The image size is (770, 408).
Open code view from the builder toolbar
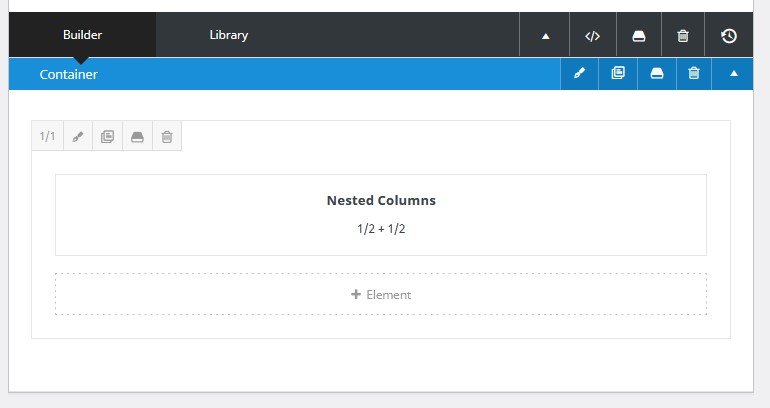(592, 36)
